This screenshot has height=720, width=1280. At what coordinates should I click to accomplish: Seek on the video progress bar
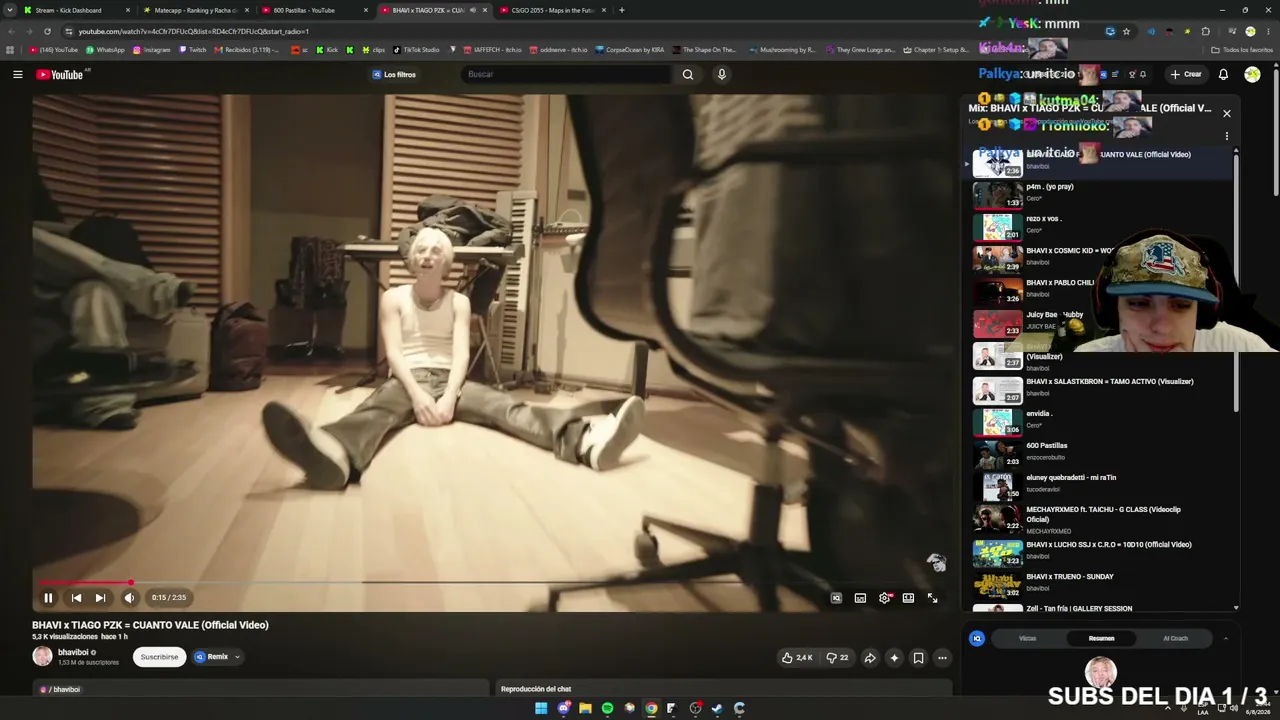490,582
